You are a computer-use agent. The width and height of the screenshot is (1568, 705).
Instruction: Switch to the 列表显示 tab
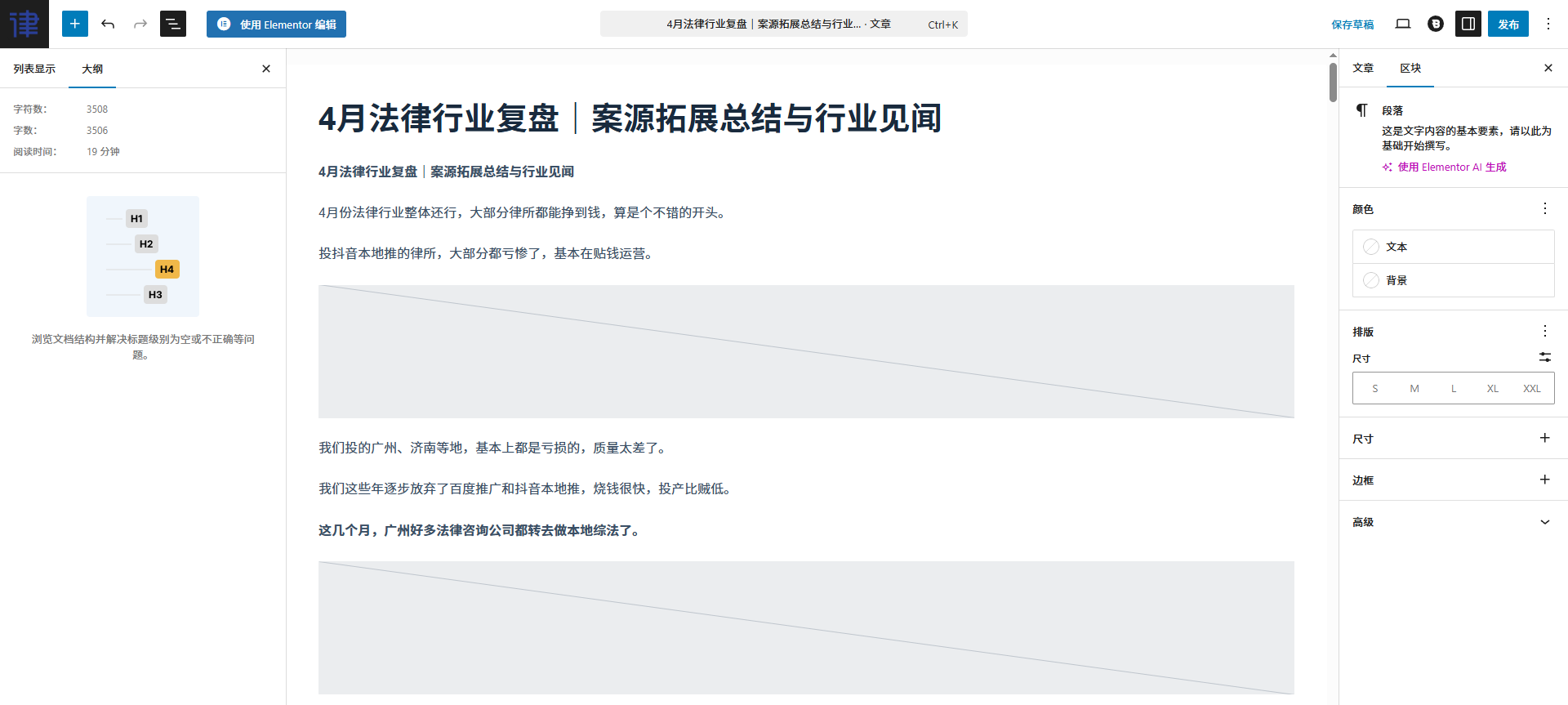click(34, 69)
